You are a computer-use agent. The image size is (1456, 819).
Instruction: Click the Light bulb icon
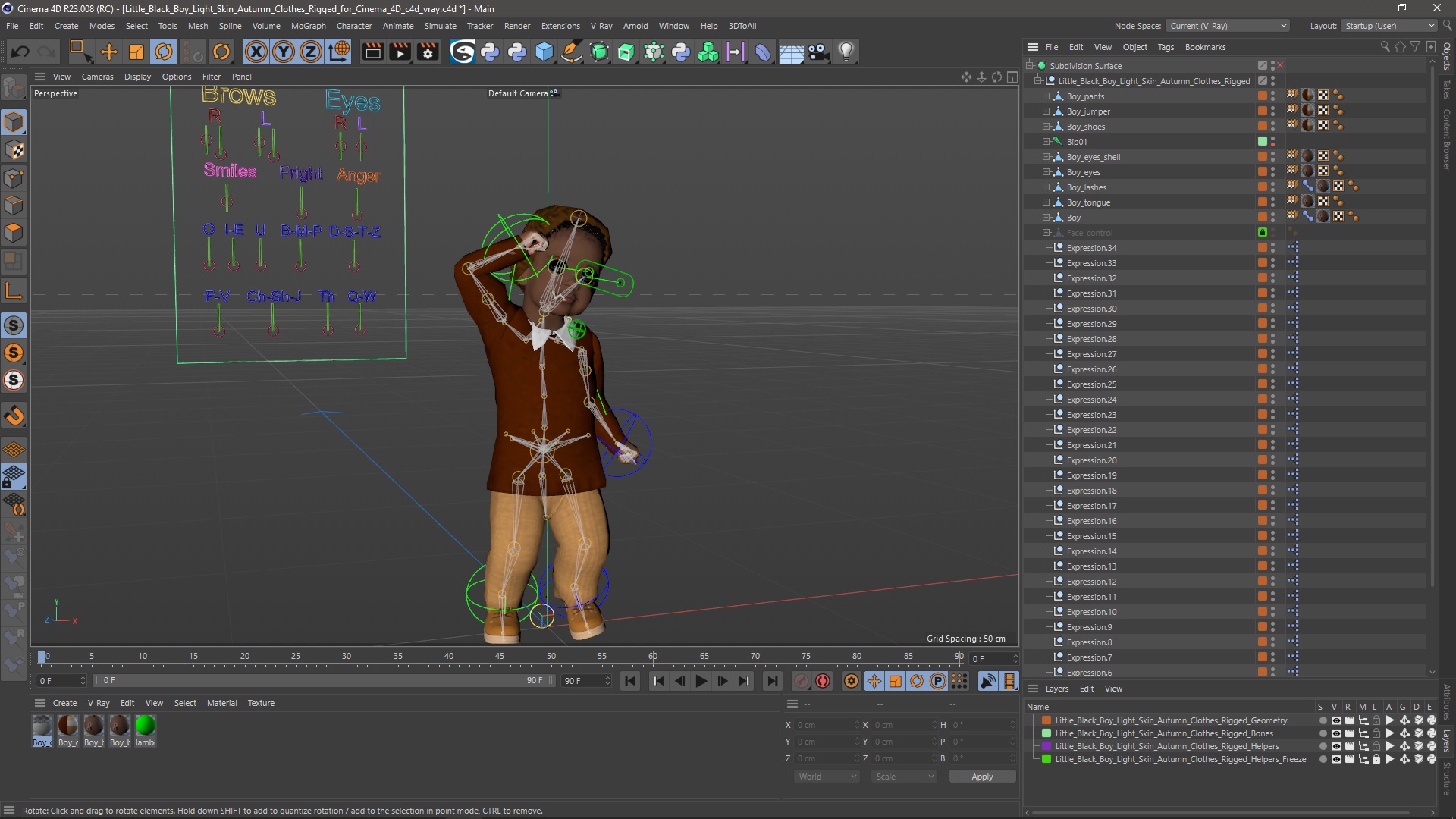pyautogui.click(x=846, y=52)
